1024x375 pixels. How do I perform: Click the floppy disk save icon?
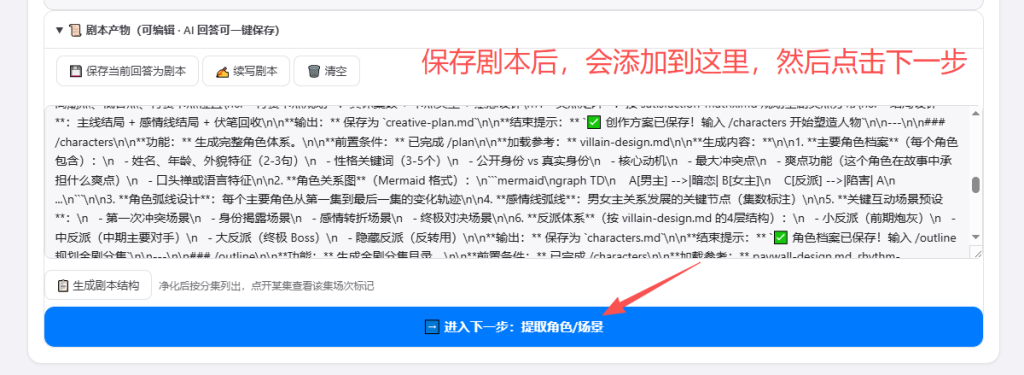(x=75, y=71)
